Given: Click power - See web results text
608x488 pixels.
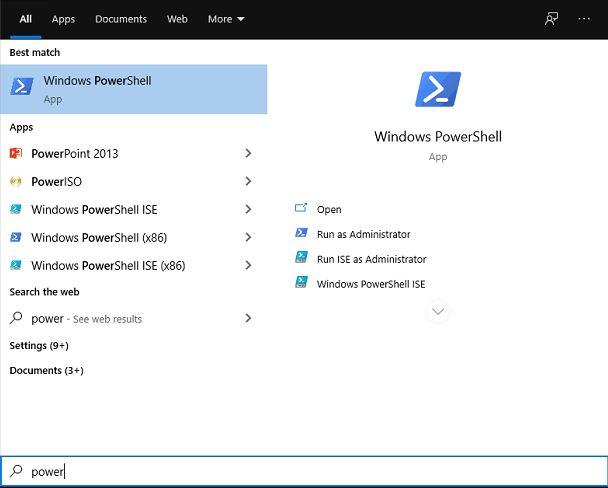Looking at the screenshot, I should 86,319.
